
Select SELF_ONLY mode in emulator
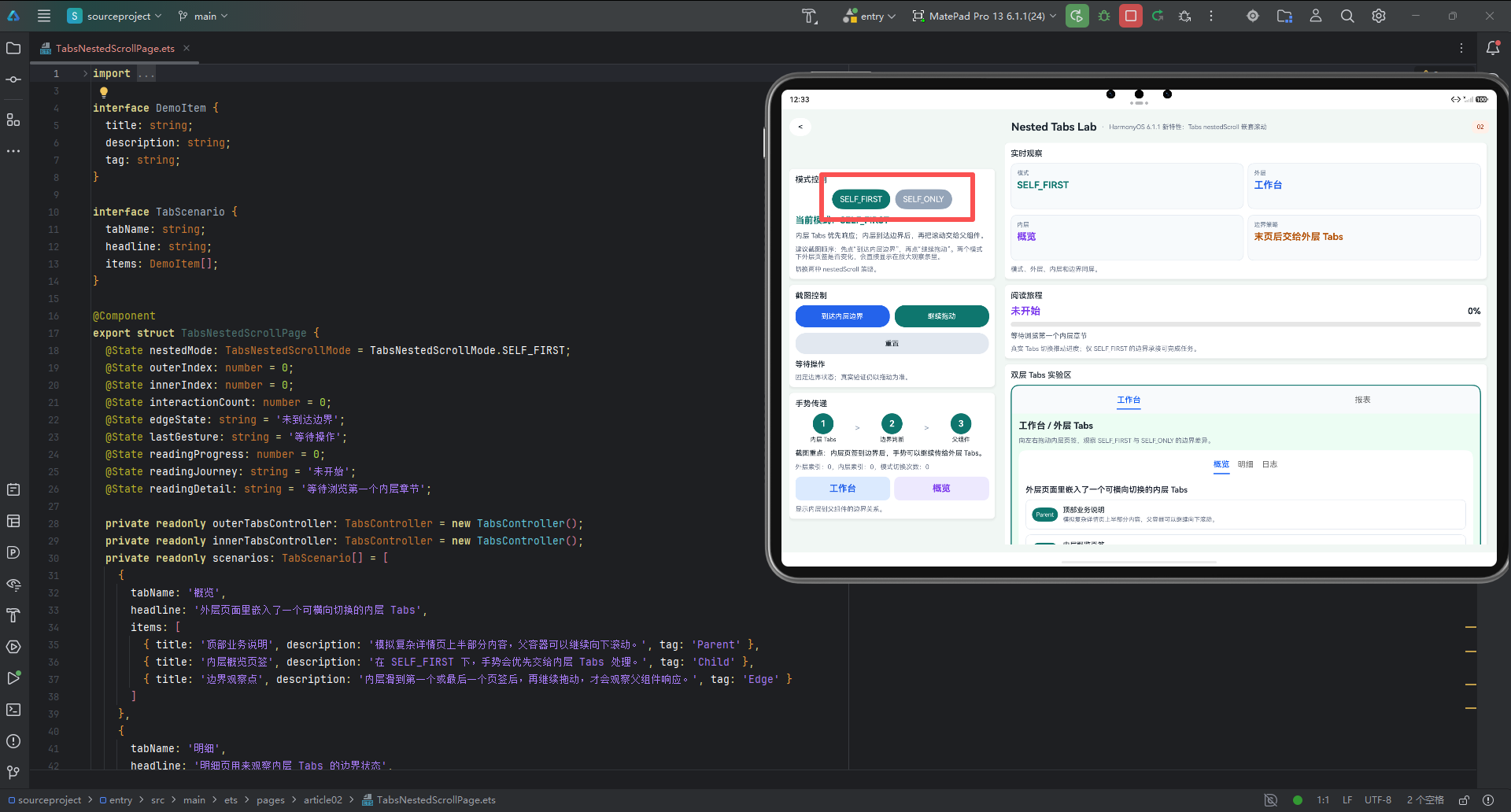click(923, 199)
